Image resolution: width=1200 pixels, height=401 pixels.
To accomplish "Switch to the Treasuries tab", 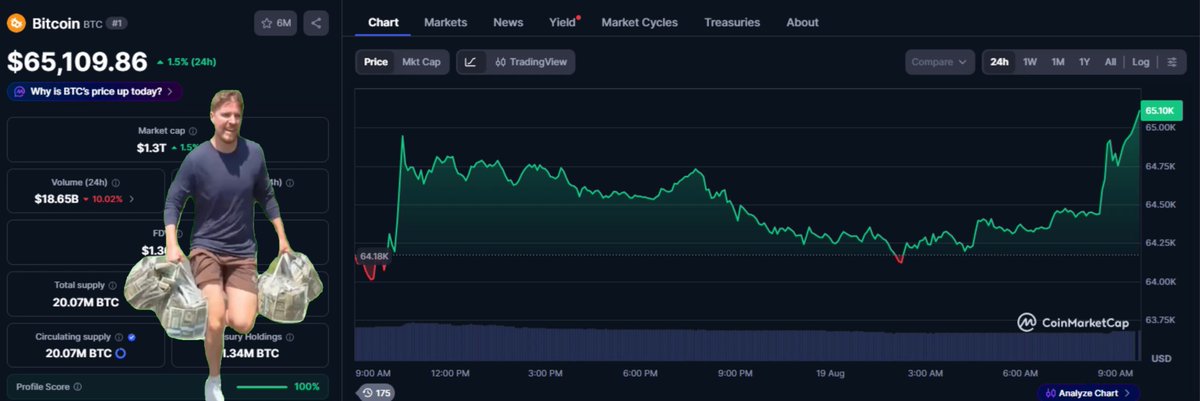I will (x=732, y=22).
